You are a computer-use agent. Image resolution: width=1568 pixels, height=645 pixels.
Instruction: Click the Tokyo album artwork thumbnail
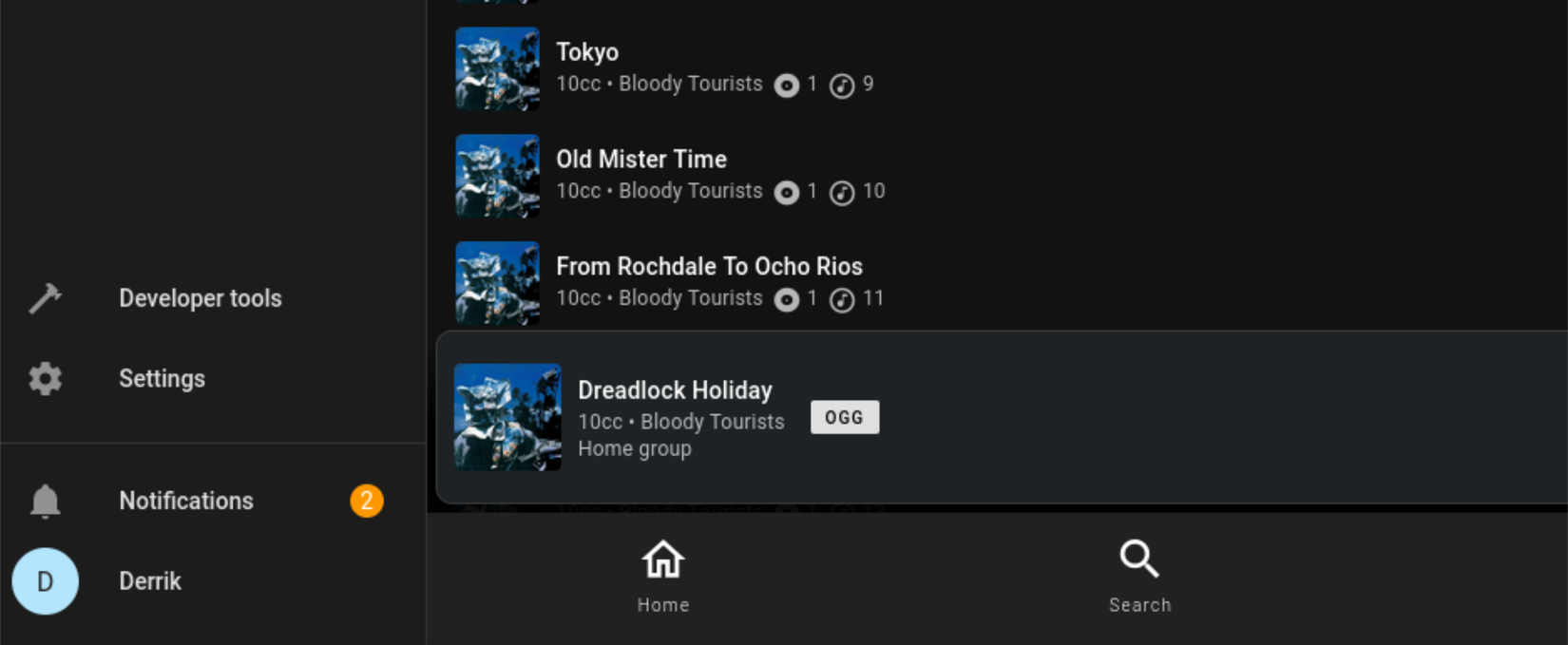click(497, 68)
